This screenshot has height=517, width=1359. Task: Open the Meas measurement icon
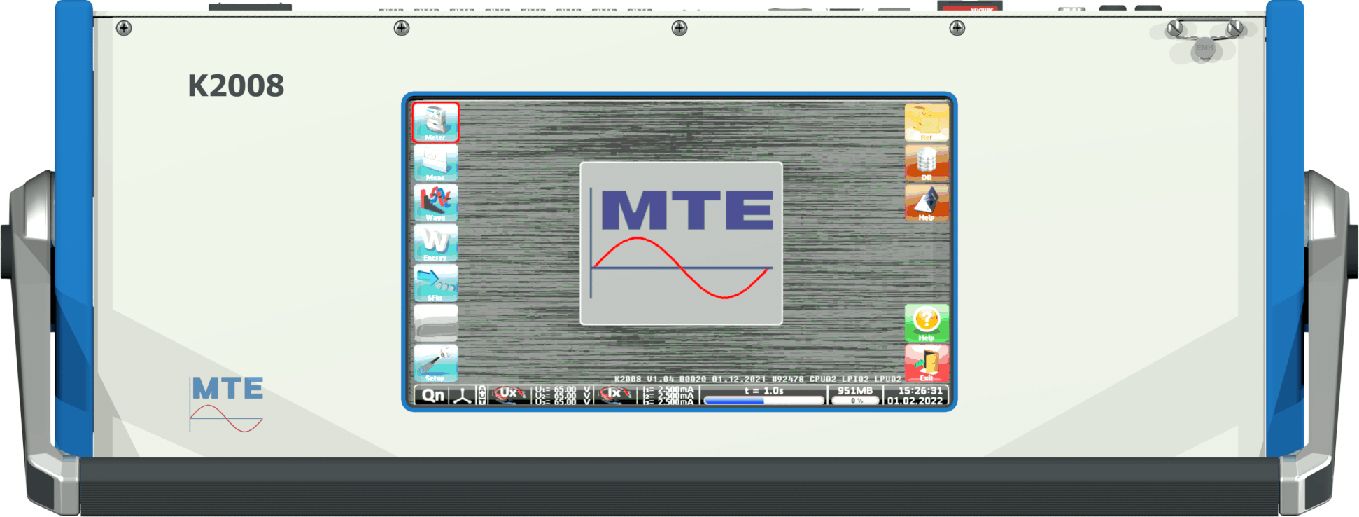(436, 163)
